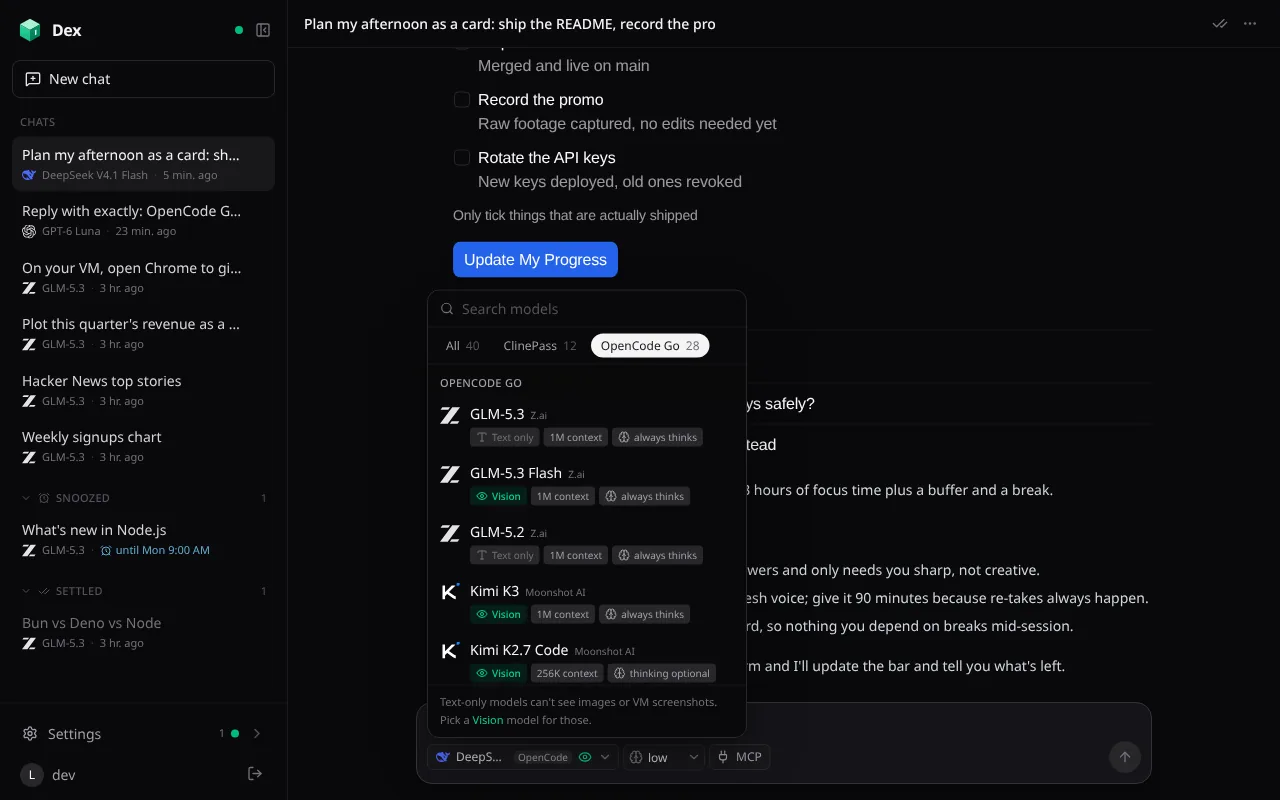The image size is (1280, 800).
Task: Select the Kimi K3 model
Action: [587, 603]
